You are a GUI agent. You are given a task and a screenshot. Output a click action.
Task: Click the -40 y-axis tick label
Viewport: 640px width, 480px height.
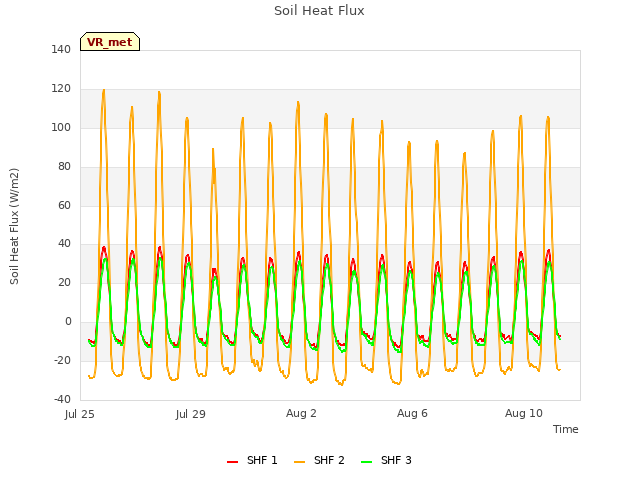[x=62, y=399]
